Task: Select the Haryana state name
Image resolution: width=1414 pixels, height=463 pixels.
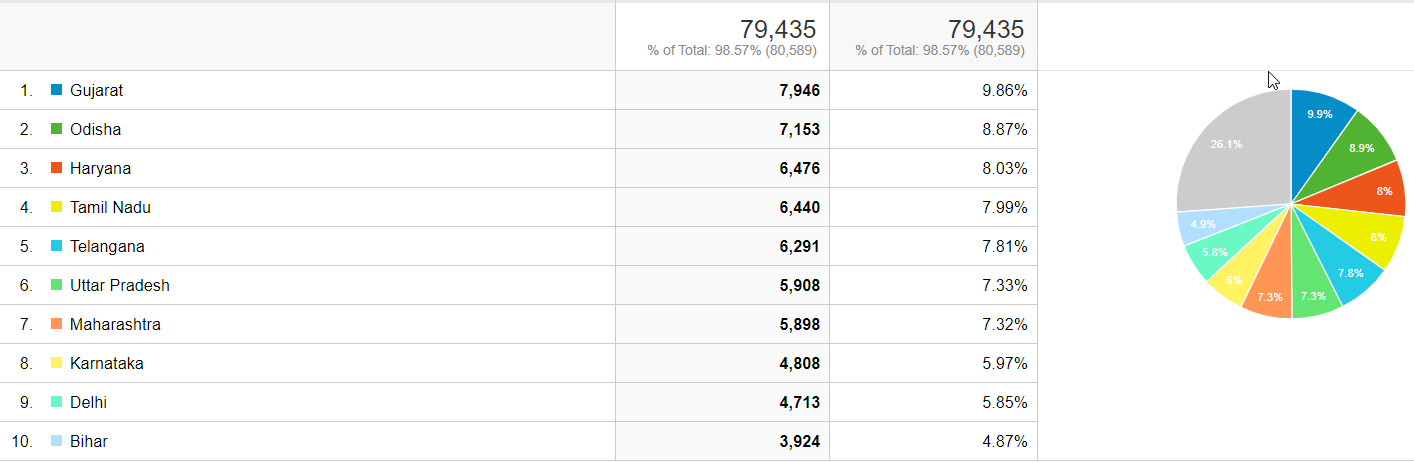Action: [x=100, y=168]
